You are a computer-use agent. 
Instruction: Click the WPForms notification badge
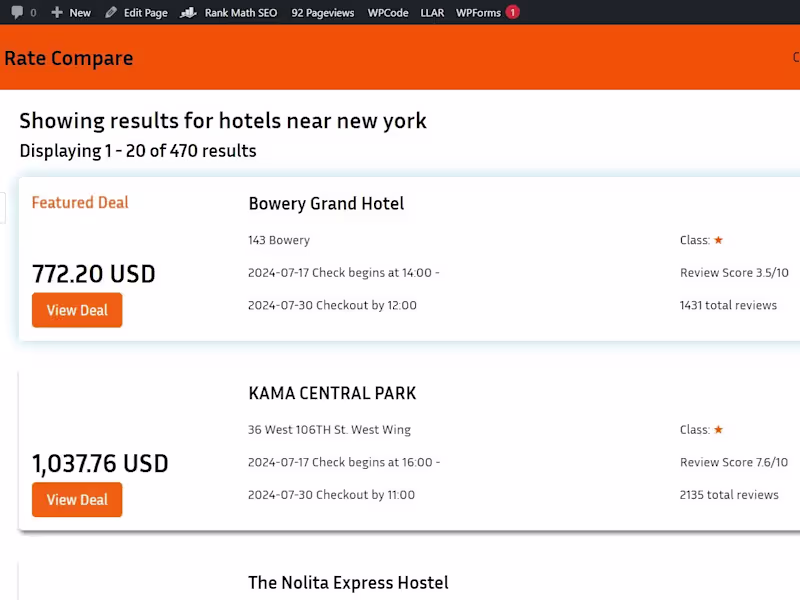[512, 13]
